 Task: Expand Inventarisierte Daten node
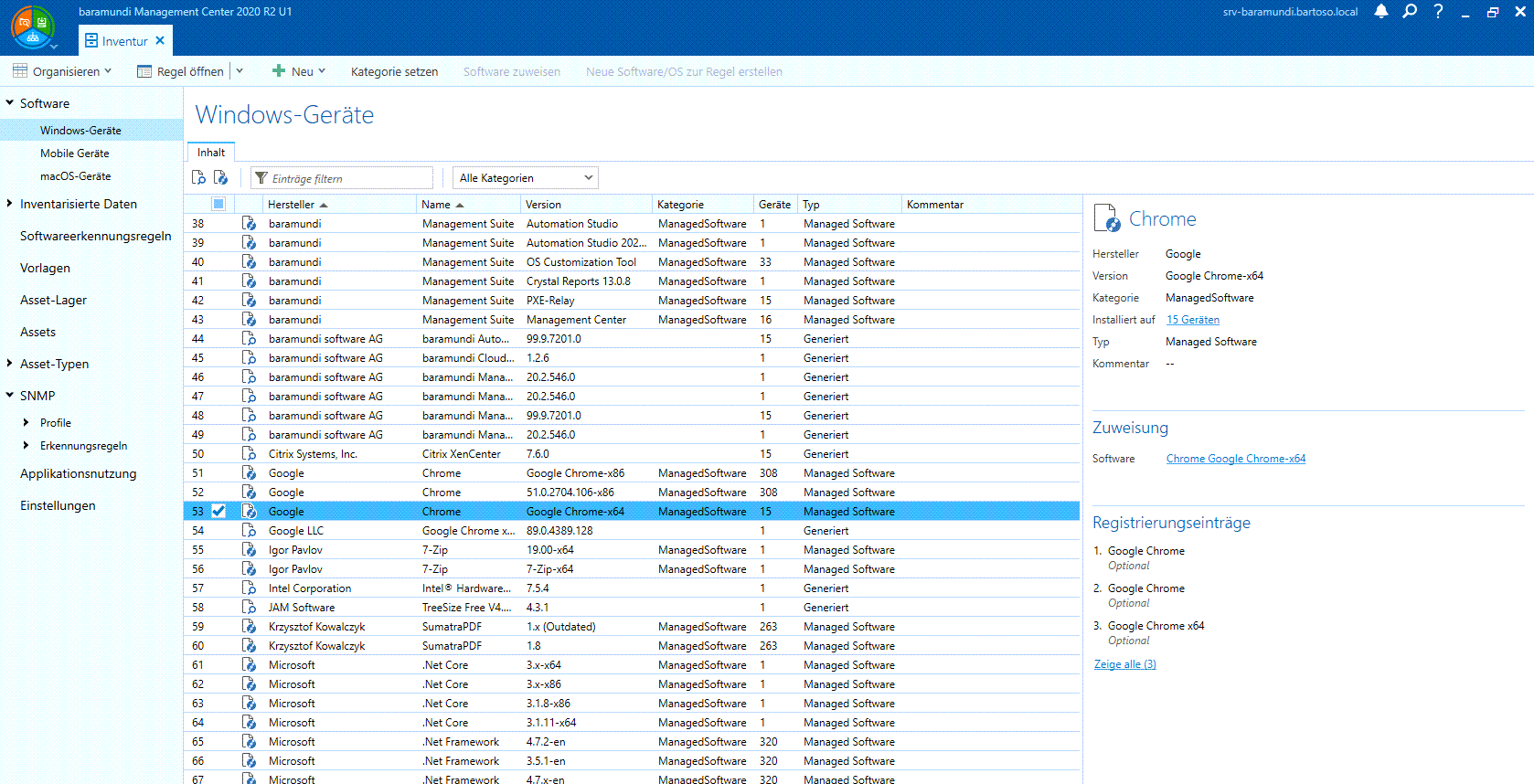9,204
